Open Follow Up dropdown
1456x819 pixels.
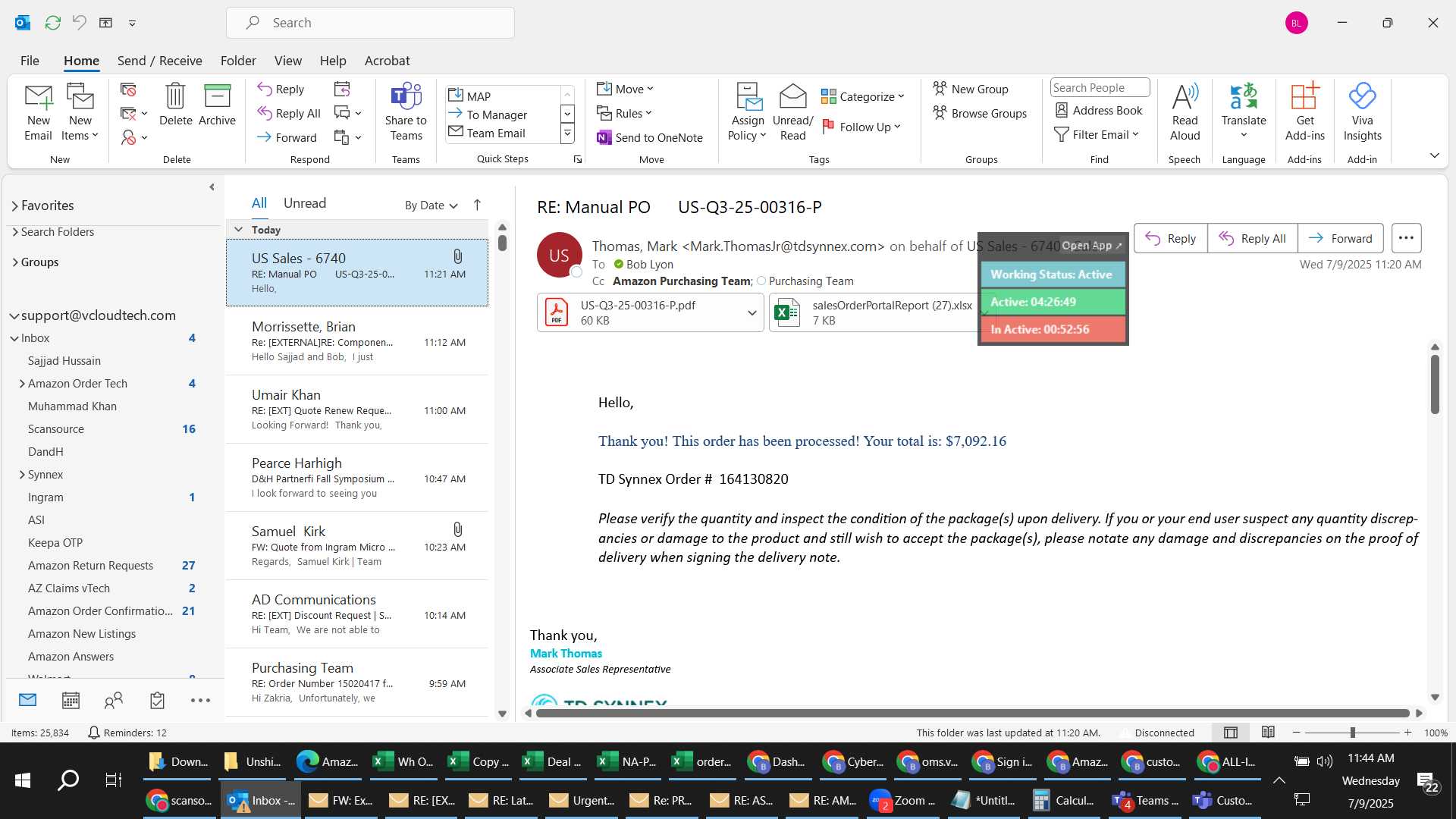pyautogui.click(x=861, y=127)
